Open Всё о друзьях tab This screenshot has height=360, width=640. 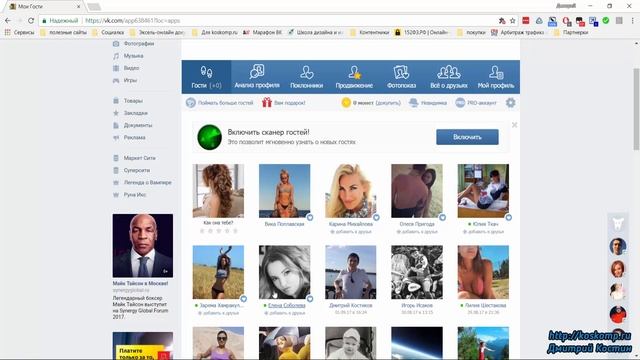(449, 77)
